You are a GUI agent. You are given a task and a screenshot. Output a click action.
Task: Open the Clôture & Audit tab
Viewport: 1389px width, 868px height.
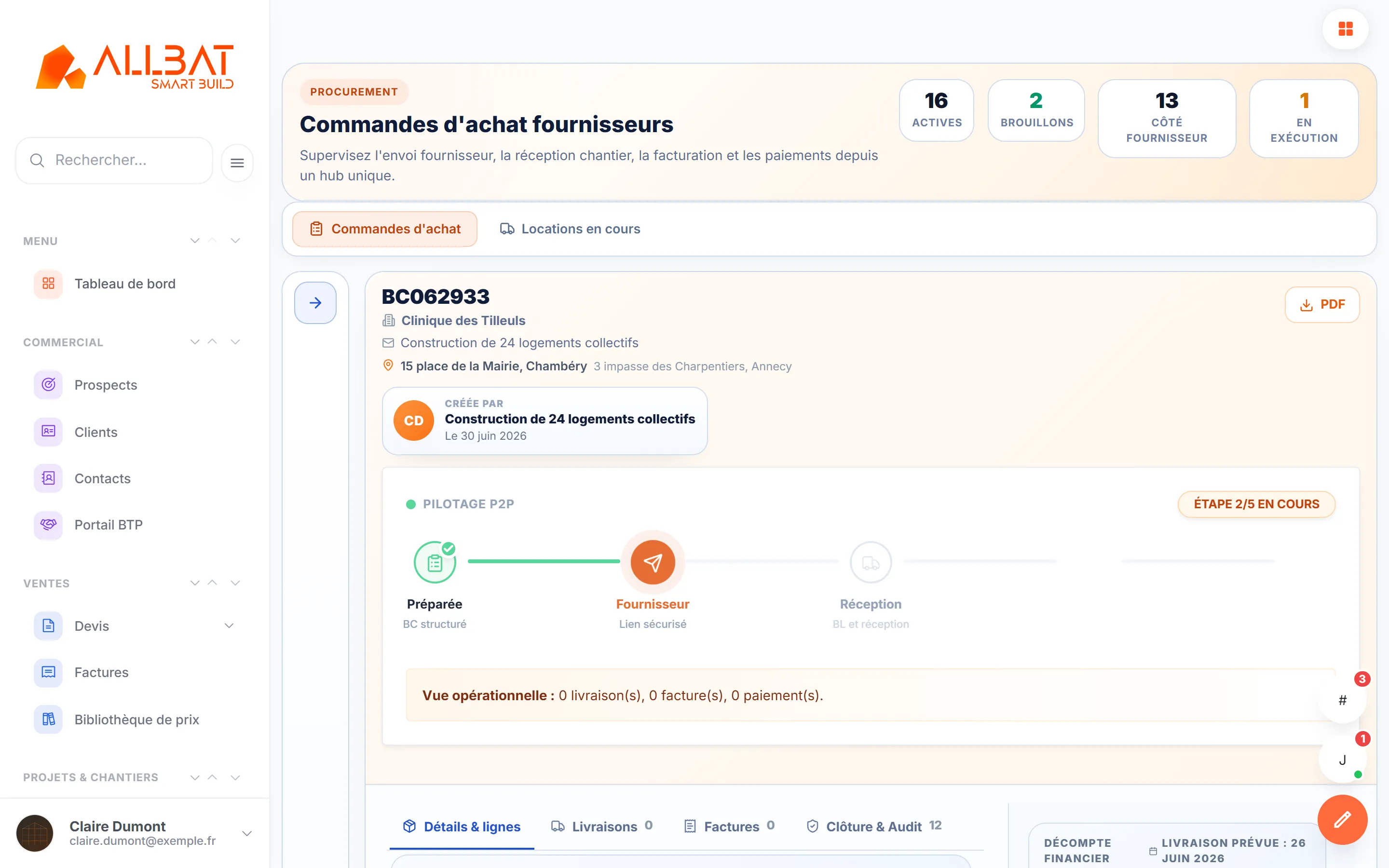pos(873,827)
